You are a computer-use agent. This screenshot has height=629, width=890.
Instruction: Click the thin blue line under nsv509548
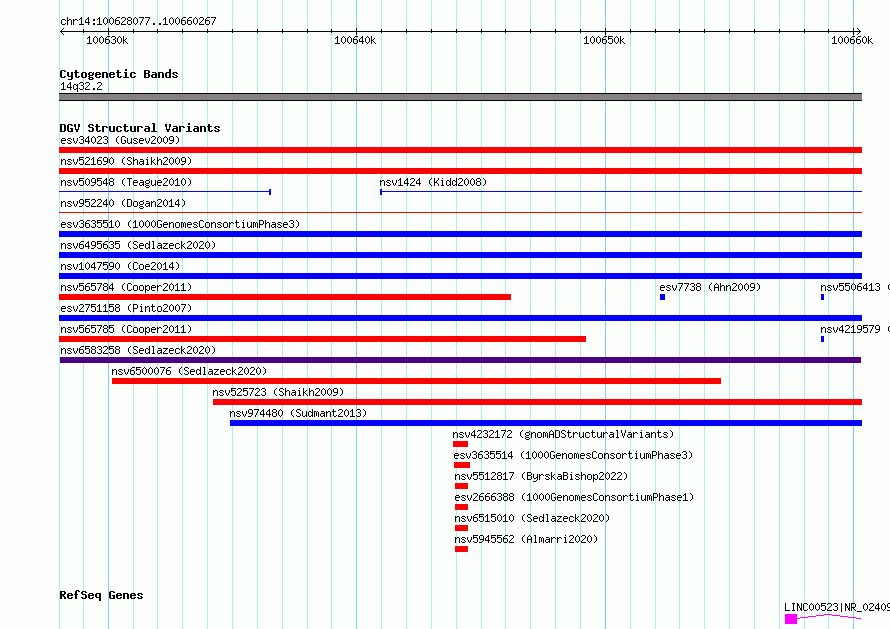(x=165, y=192)
